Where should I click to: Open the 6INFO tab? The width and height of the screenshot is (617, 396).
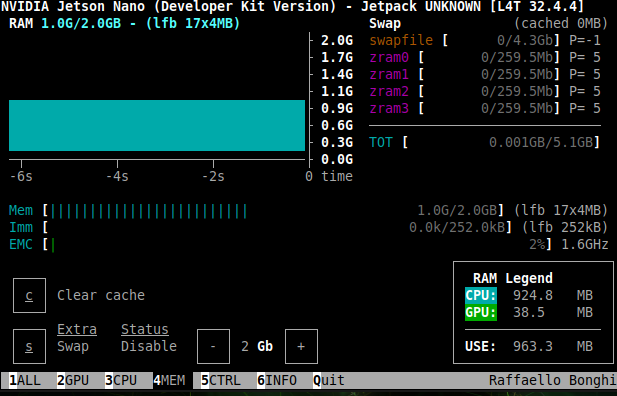(277, 380)
